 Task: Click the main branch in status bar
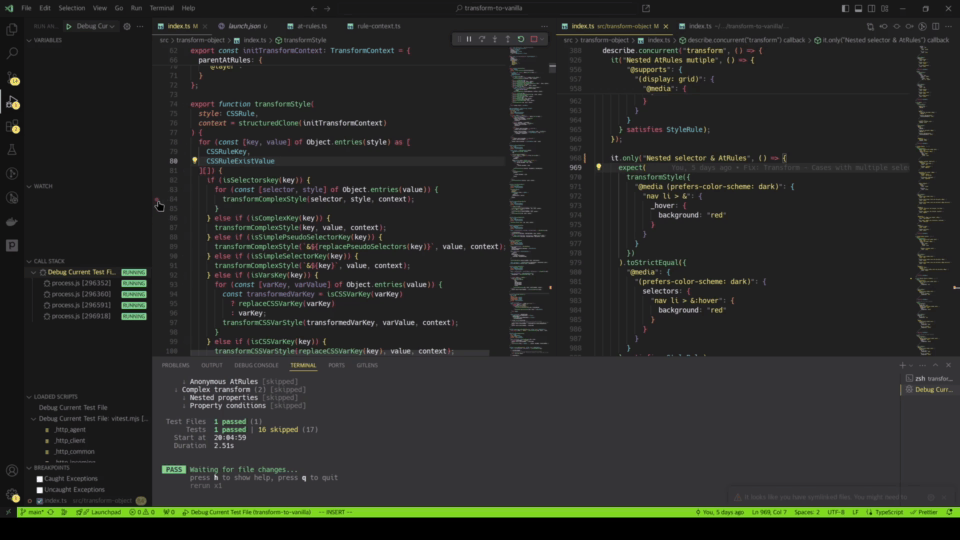32,512
